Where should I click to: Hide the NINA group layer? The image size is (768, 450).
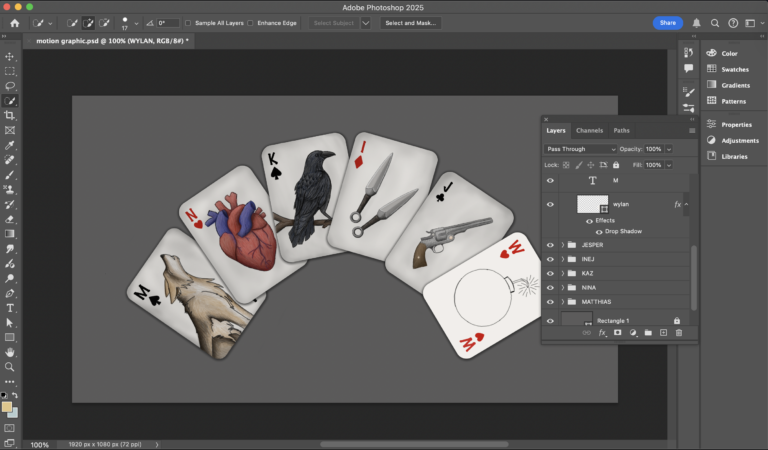coord(550,287)
